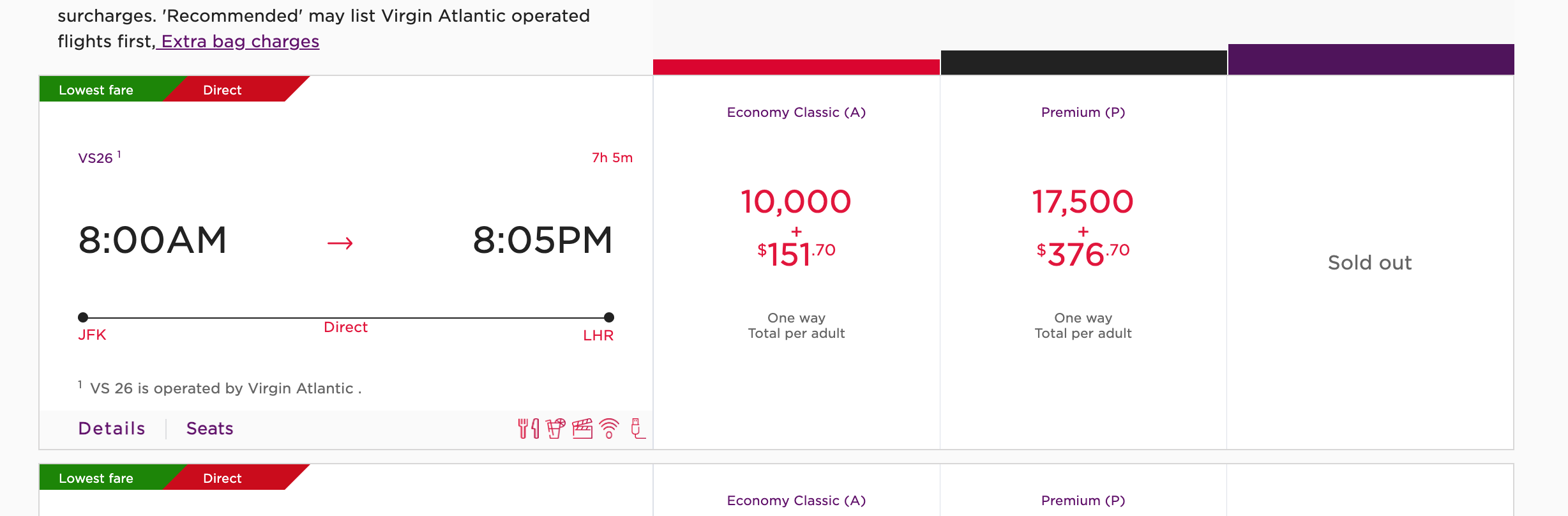Click the JFK departure point on route line
The image size is (1568, 516).
click(83, 317)
